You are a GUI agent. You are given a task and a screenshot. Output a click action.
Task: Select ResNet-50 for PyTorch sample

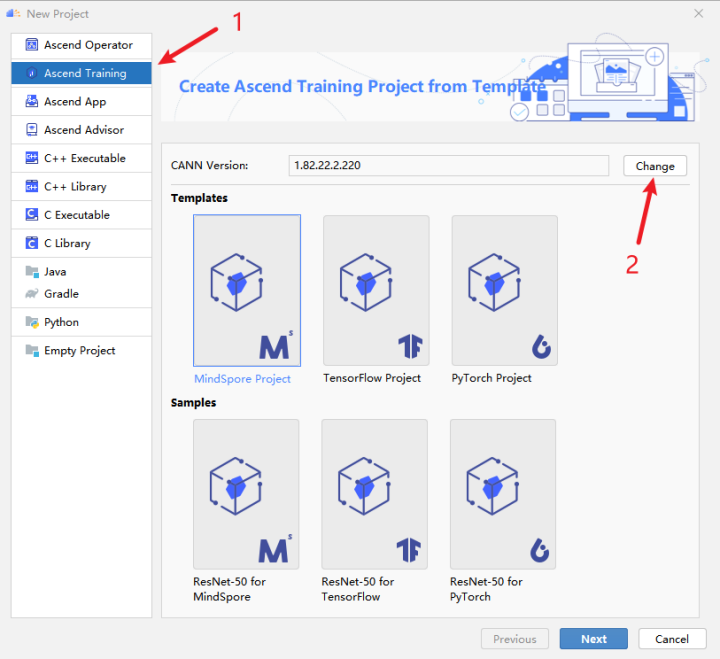(503, 494)
